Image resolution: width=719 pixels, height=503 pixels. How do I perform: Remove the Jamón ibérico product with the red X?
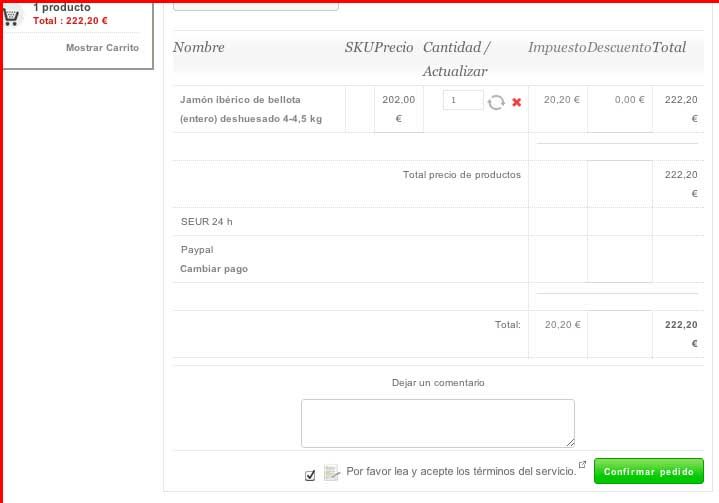tap(516, 102)
